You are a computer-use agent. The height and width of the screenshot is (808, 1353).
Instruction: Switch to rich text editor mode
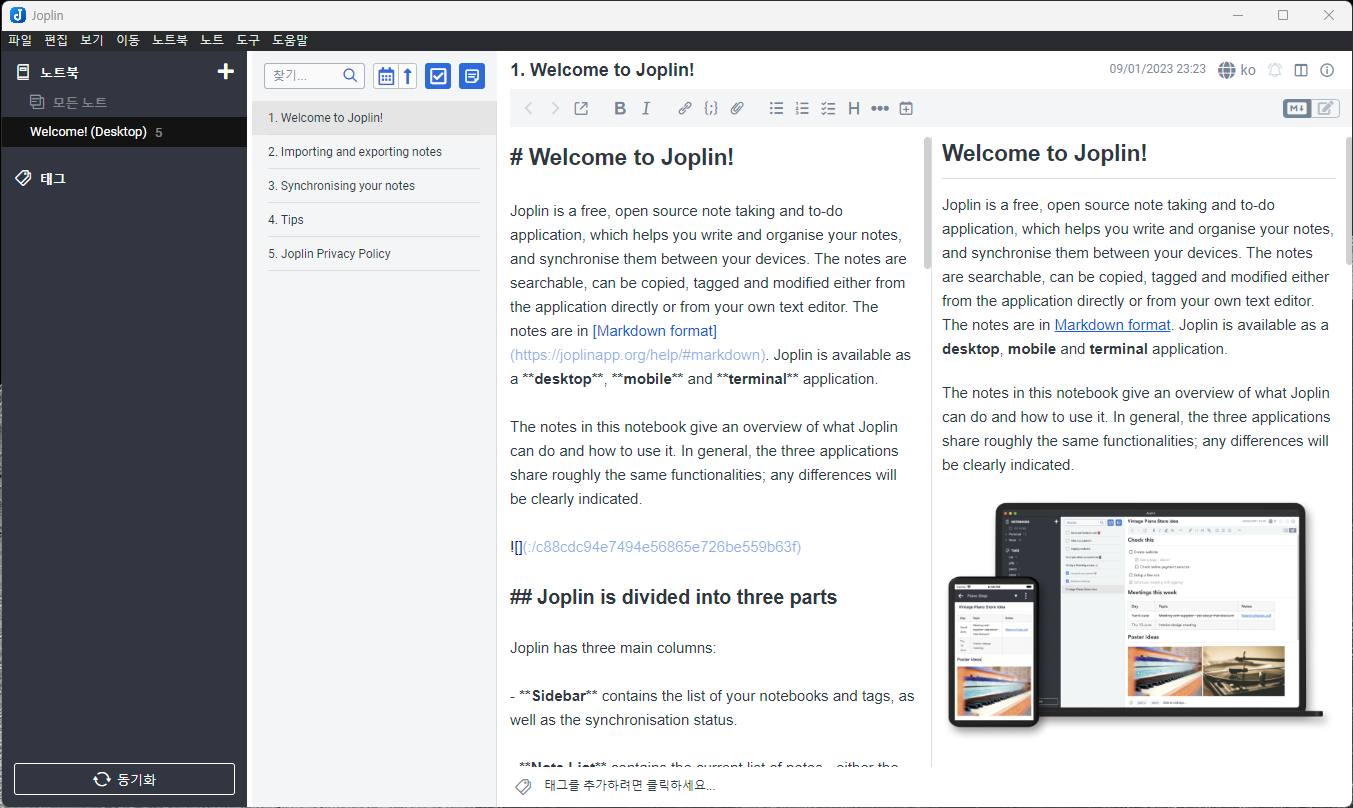[x=1325, y=108]
